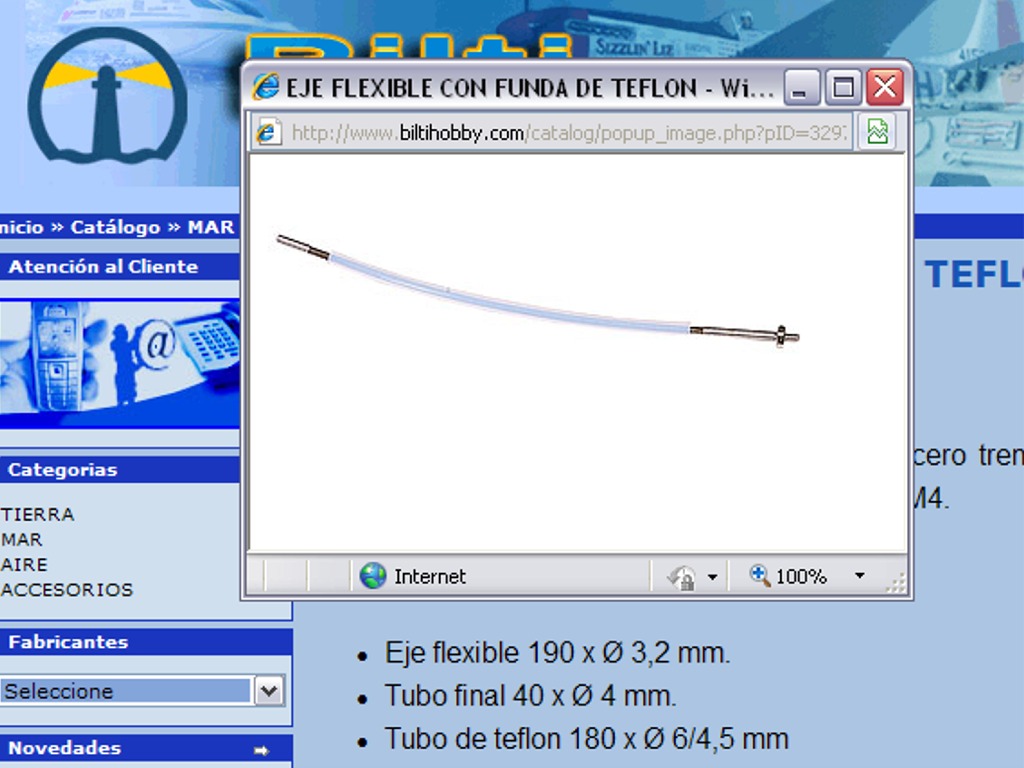Select Catálogo in the breadcrumb

pyautogui.click(x=115, y=227)
